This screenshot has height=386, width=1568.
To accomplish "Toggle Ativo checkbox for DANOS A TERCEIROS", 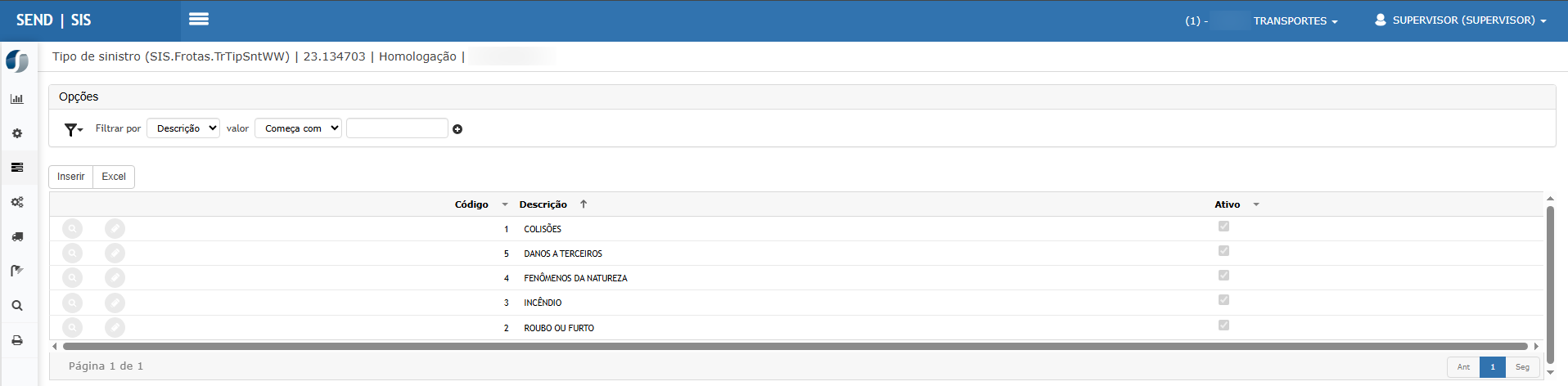I will (1223, 251).
